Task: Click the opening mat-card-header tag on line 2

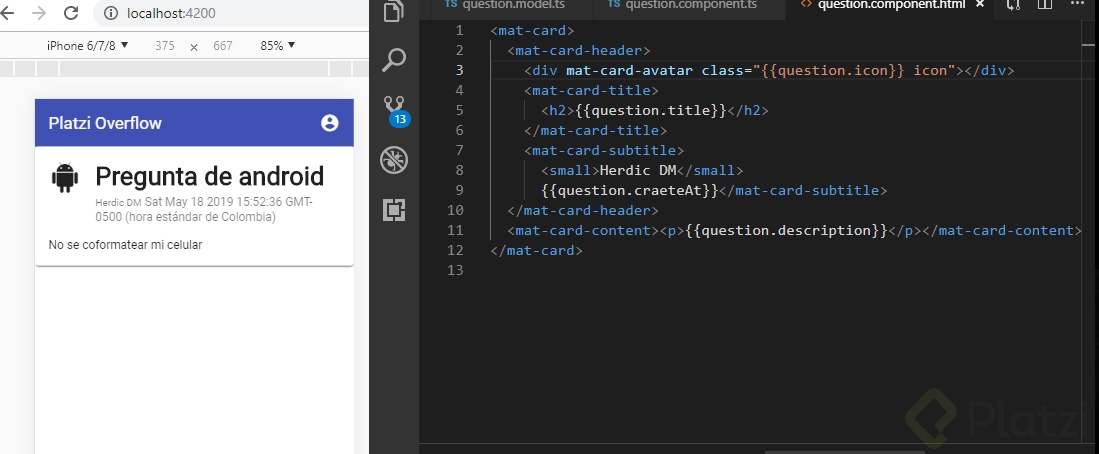Action: tap(579, 50)
